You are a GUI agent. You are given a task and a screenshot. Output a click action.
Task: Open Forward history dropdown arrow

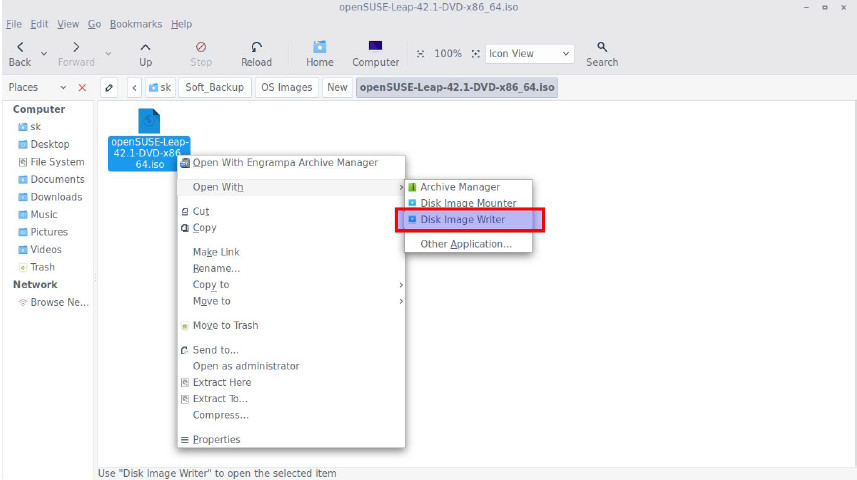108,54
